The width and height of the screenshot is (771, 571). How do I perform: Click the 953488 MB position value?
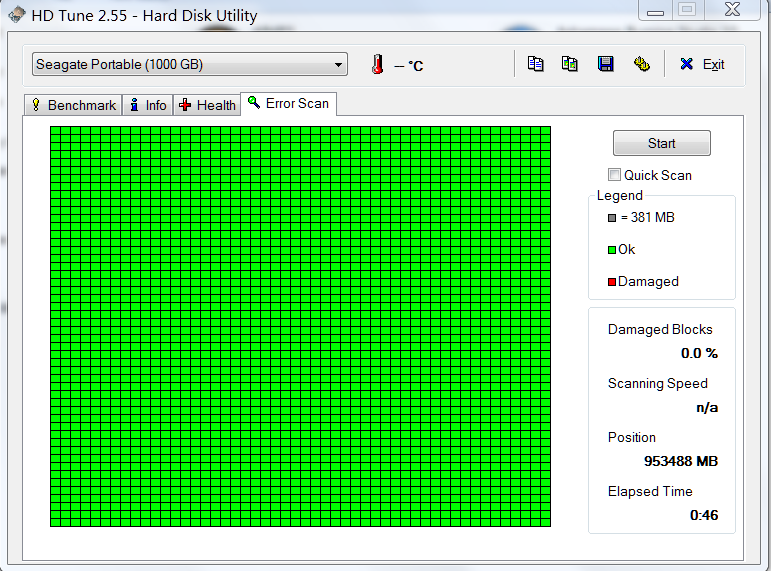[681, 461]
